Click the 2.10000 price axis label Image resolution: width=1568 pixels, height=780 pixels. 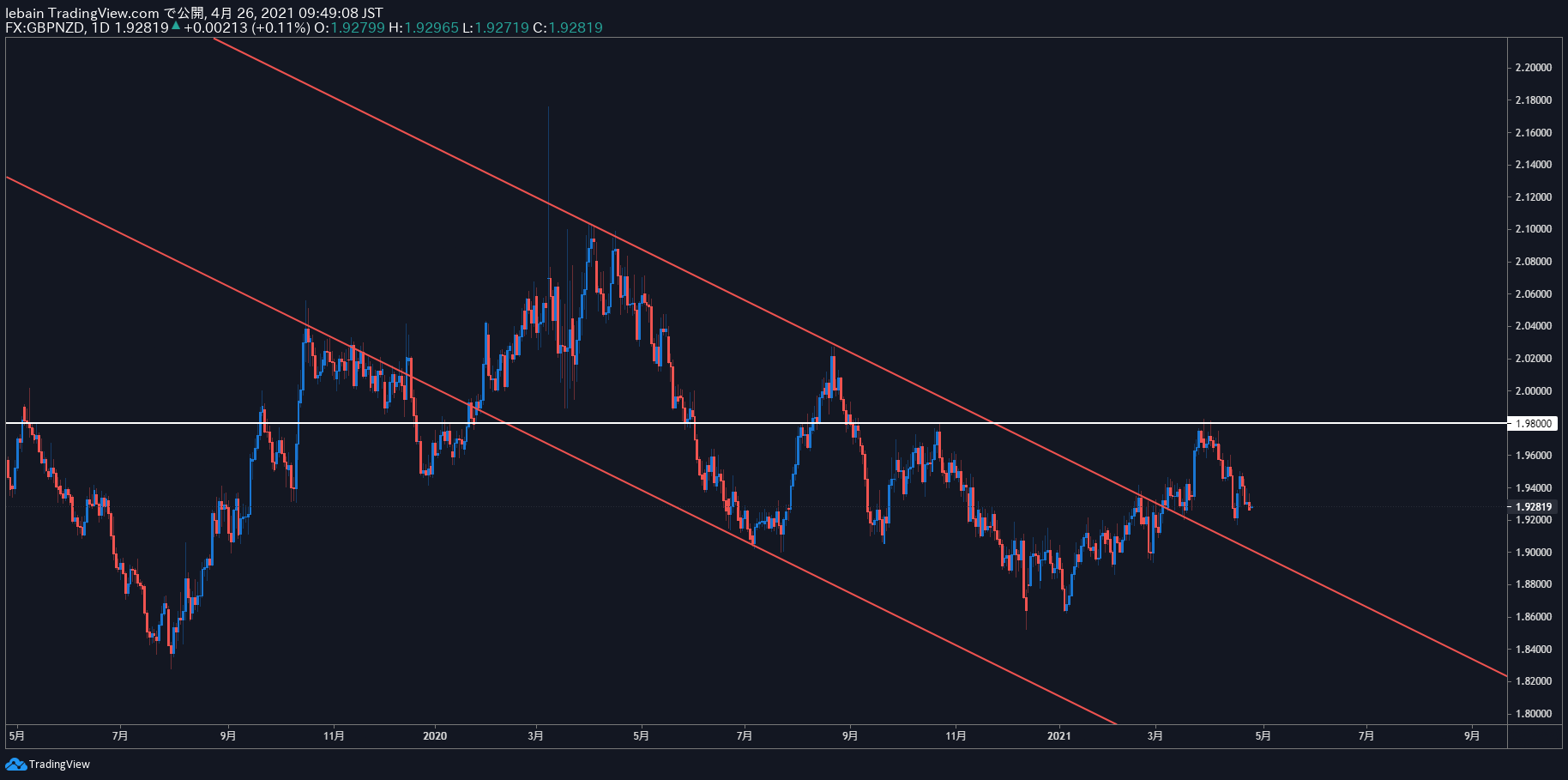[1533, 229]
